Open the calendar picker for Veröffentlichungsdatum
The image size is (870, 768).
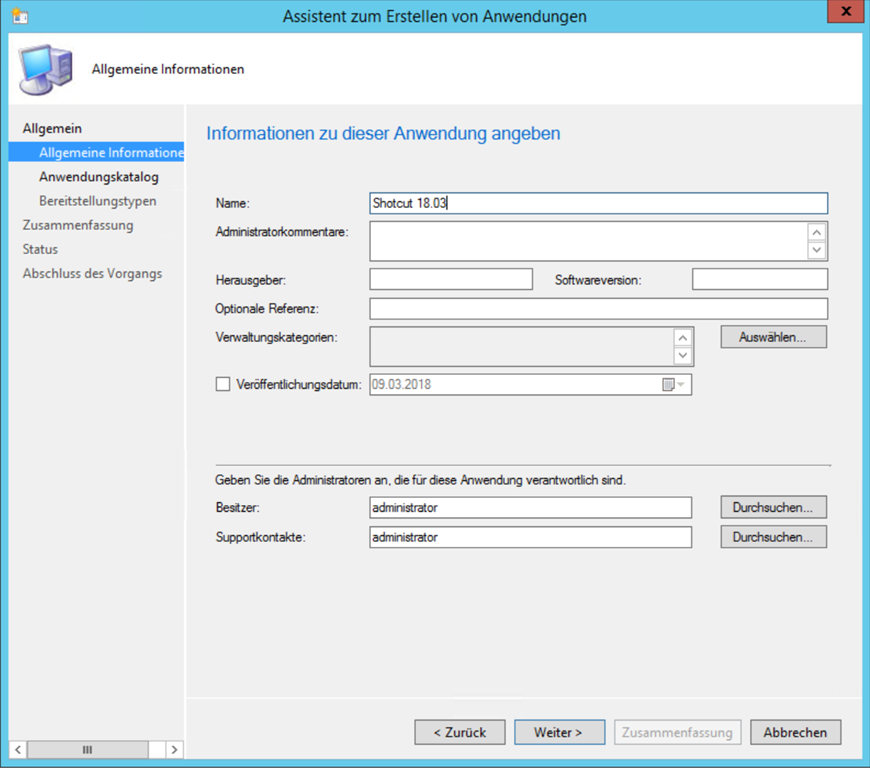pyautogui.click(x=674, y=385)
